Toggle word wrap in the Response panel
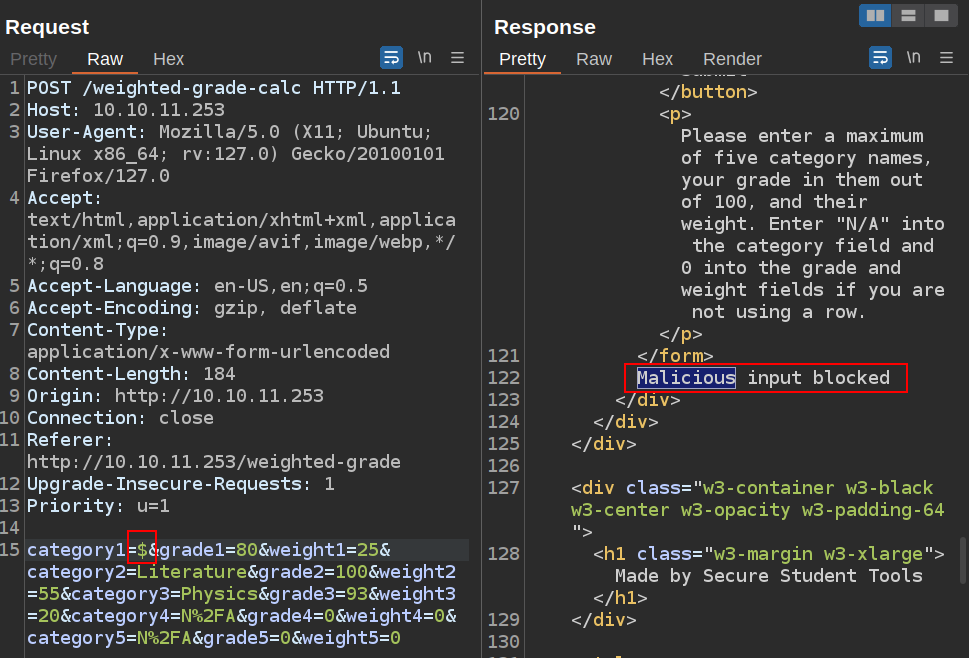Viewport: 969px width, 658px height. point(880,57)
